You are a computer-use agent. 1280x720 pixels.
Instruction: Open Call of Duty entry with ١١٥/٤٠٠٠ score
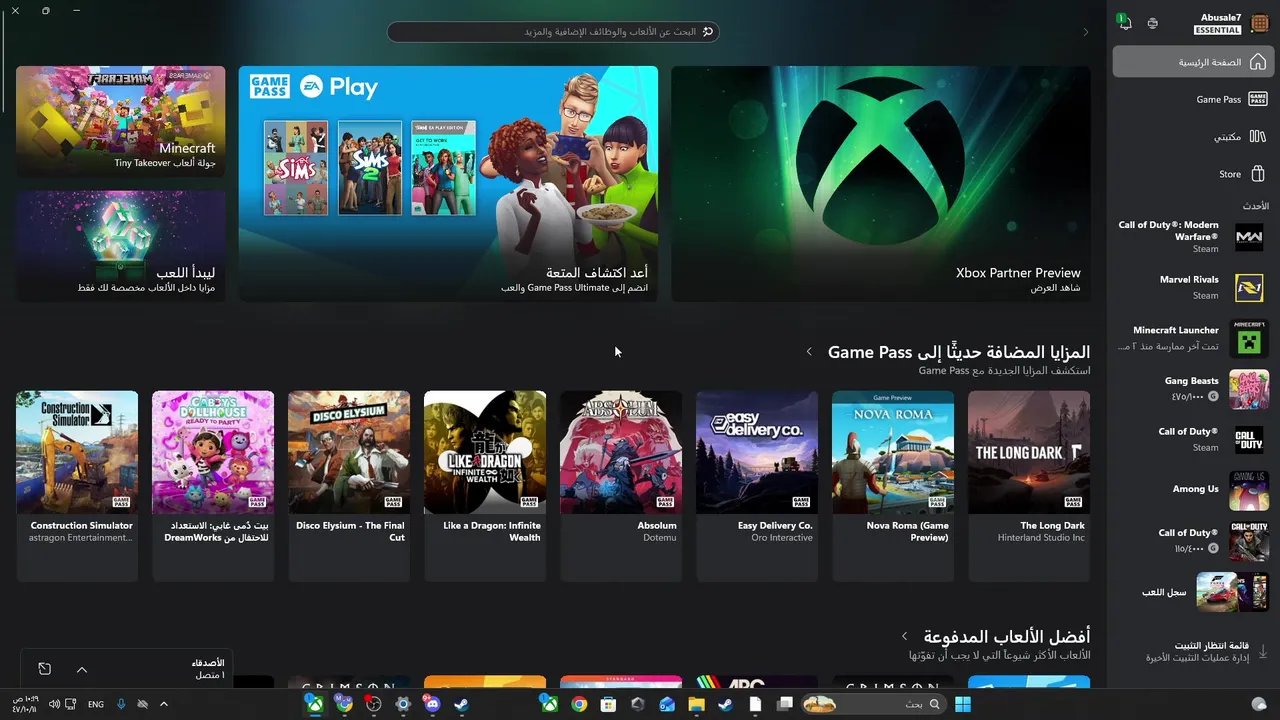point(1192,541)
